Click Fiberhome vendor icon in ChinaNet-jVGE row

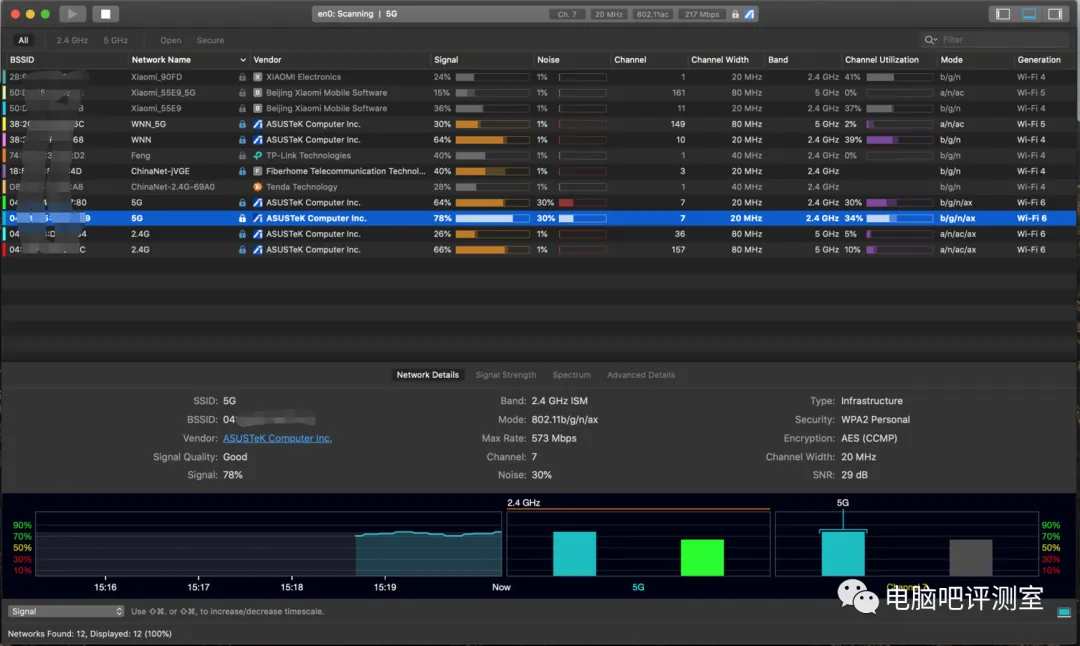tap(258, 171)
